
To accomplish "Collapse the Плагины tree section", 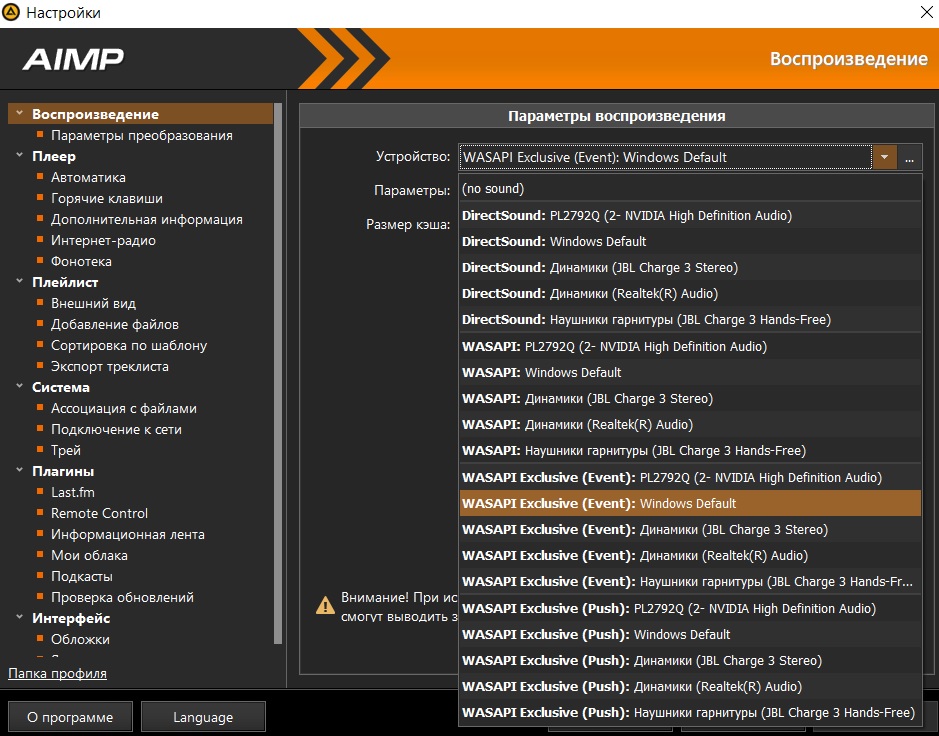I will click(19, 470).
